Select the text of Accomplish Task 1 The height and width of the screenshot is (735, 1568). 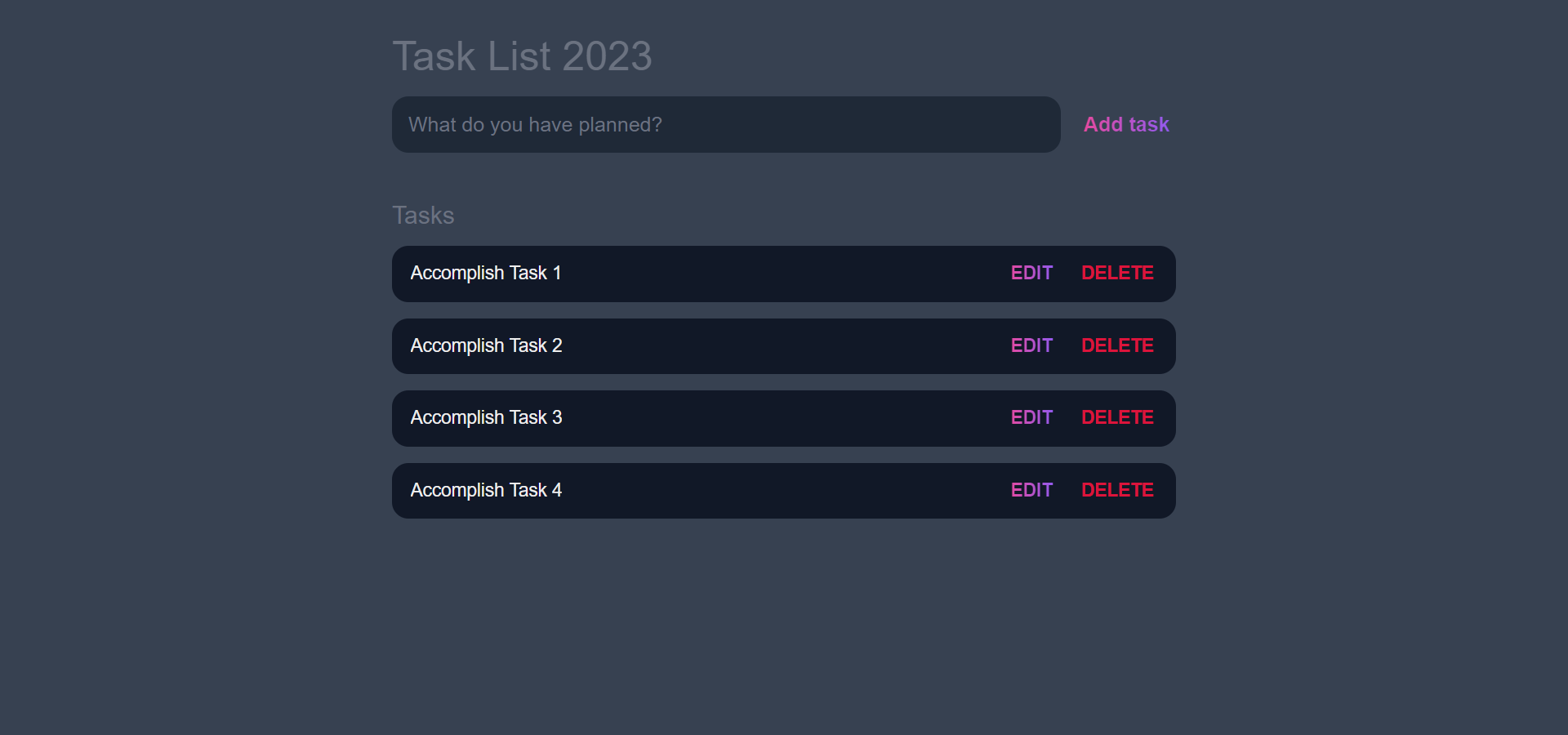click(485, 273)
